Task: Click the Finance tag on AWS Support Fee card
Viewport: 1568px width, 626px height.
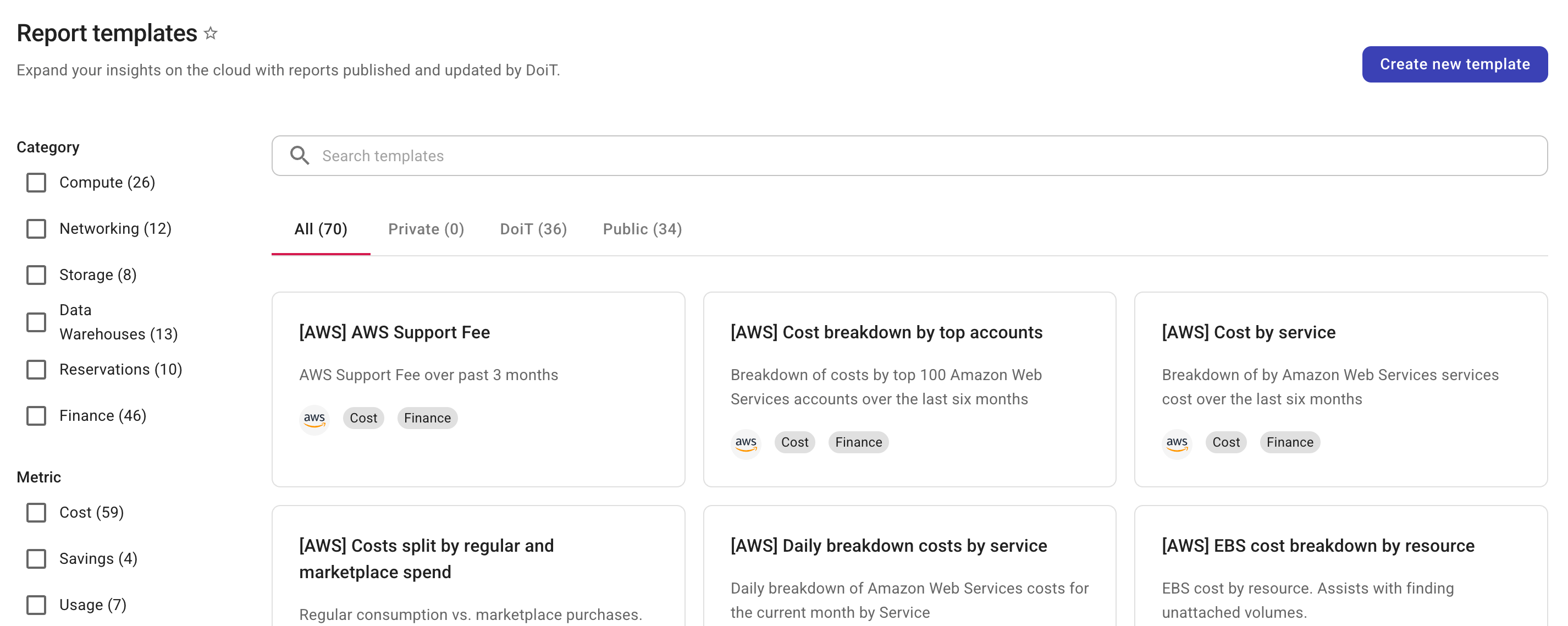Action: [427, 418]
